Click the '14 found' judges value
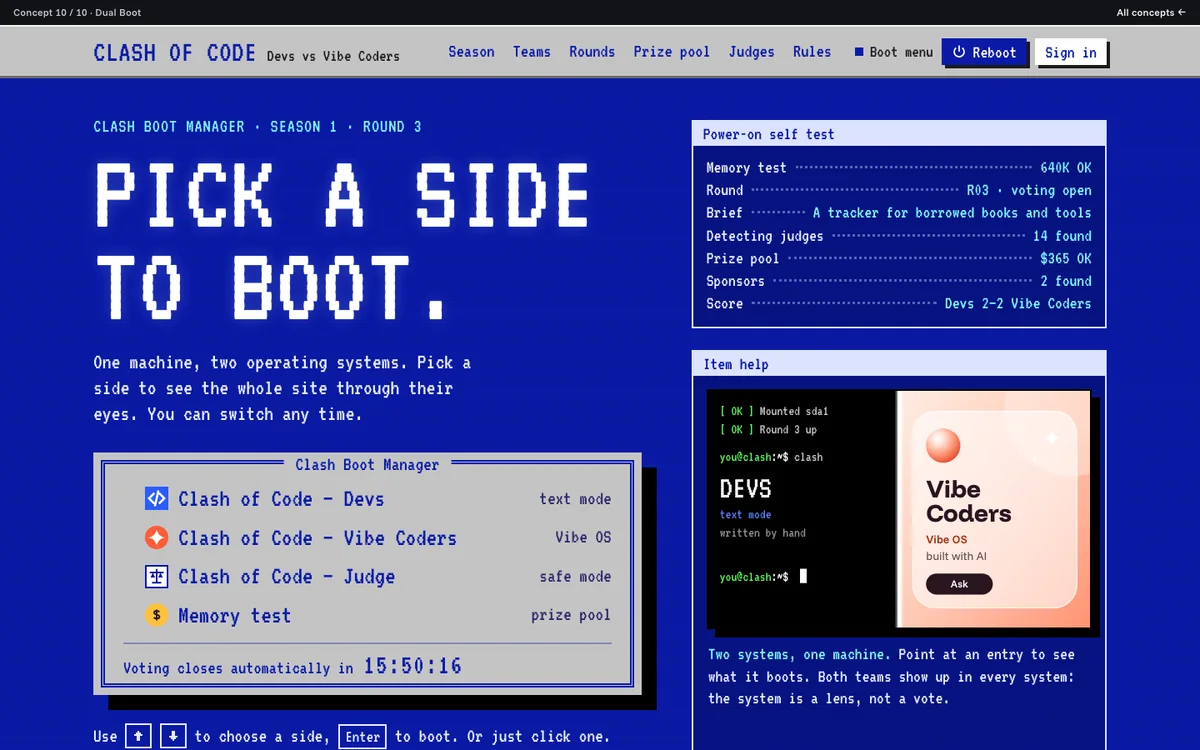Screen dimensions: 1200x750 [1062, 236]
